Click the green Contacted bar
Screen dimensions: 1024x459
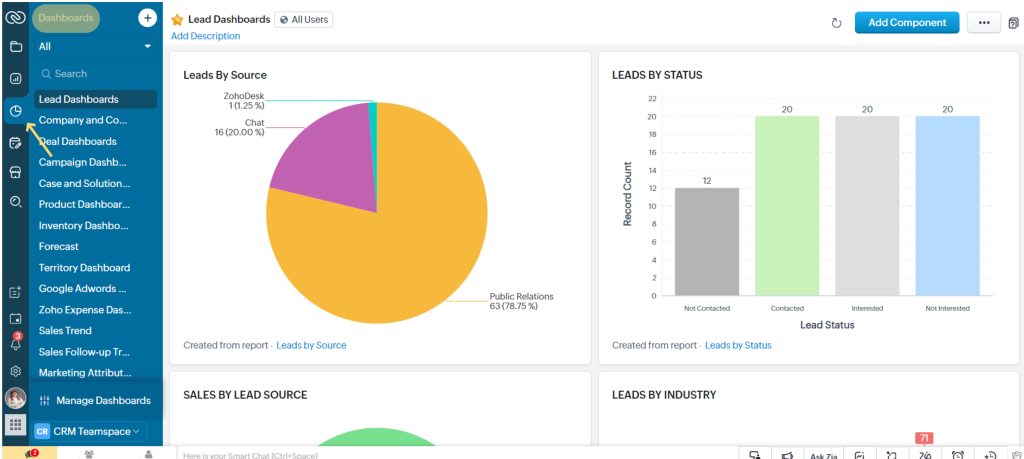pos(787,206)
